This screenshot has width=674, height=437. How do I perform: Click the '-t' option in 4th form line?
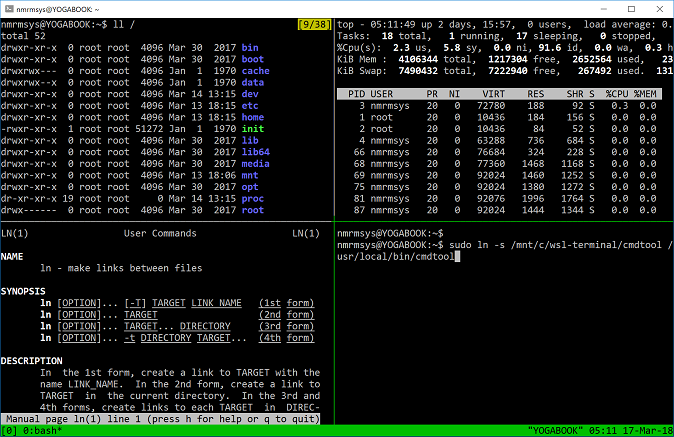129,338
